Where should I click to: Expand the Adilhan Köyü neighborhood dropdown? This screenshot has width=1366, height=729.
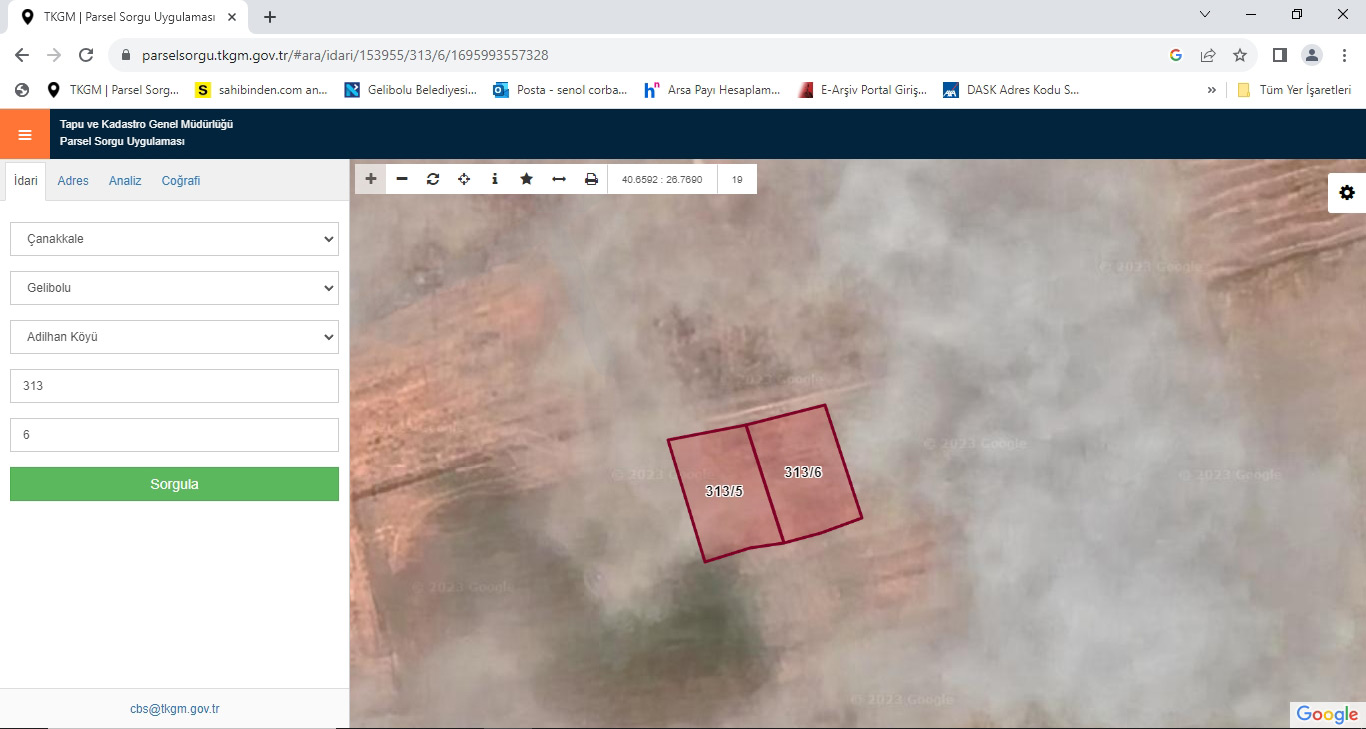click(174, 337)
